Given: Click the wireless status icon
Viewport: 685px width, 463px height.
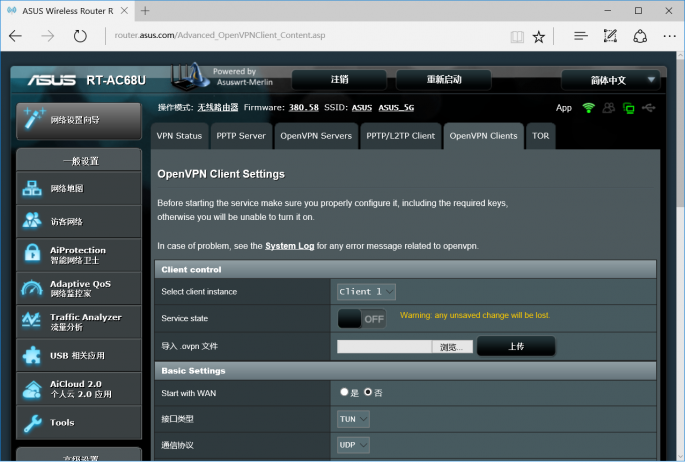Looking at the screenshot, I should pos(589,107).
